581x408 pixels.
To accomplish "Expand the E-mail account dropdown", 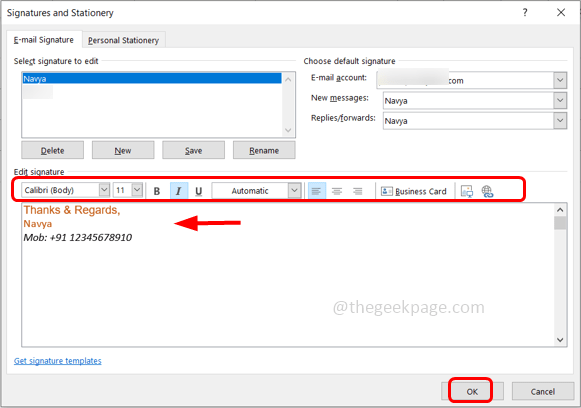I will pos(560,80).
